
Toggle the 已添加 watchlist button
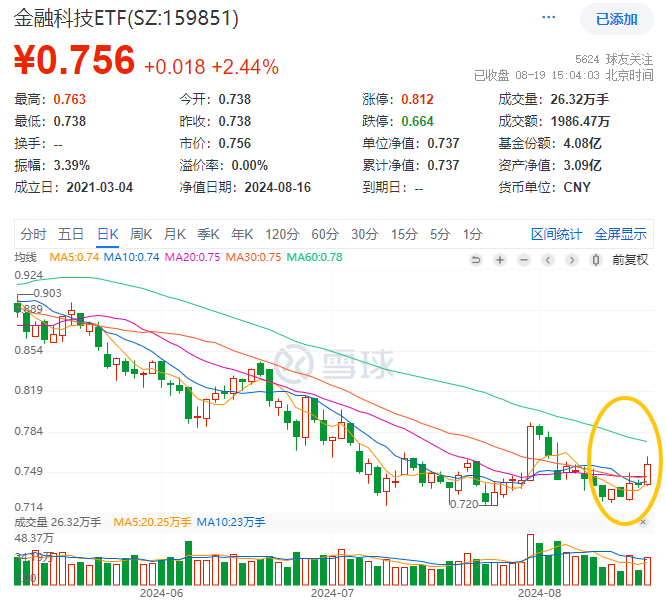pos(616,18)
